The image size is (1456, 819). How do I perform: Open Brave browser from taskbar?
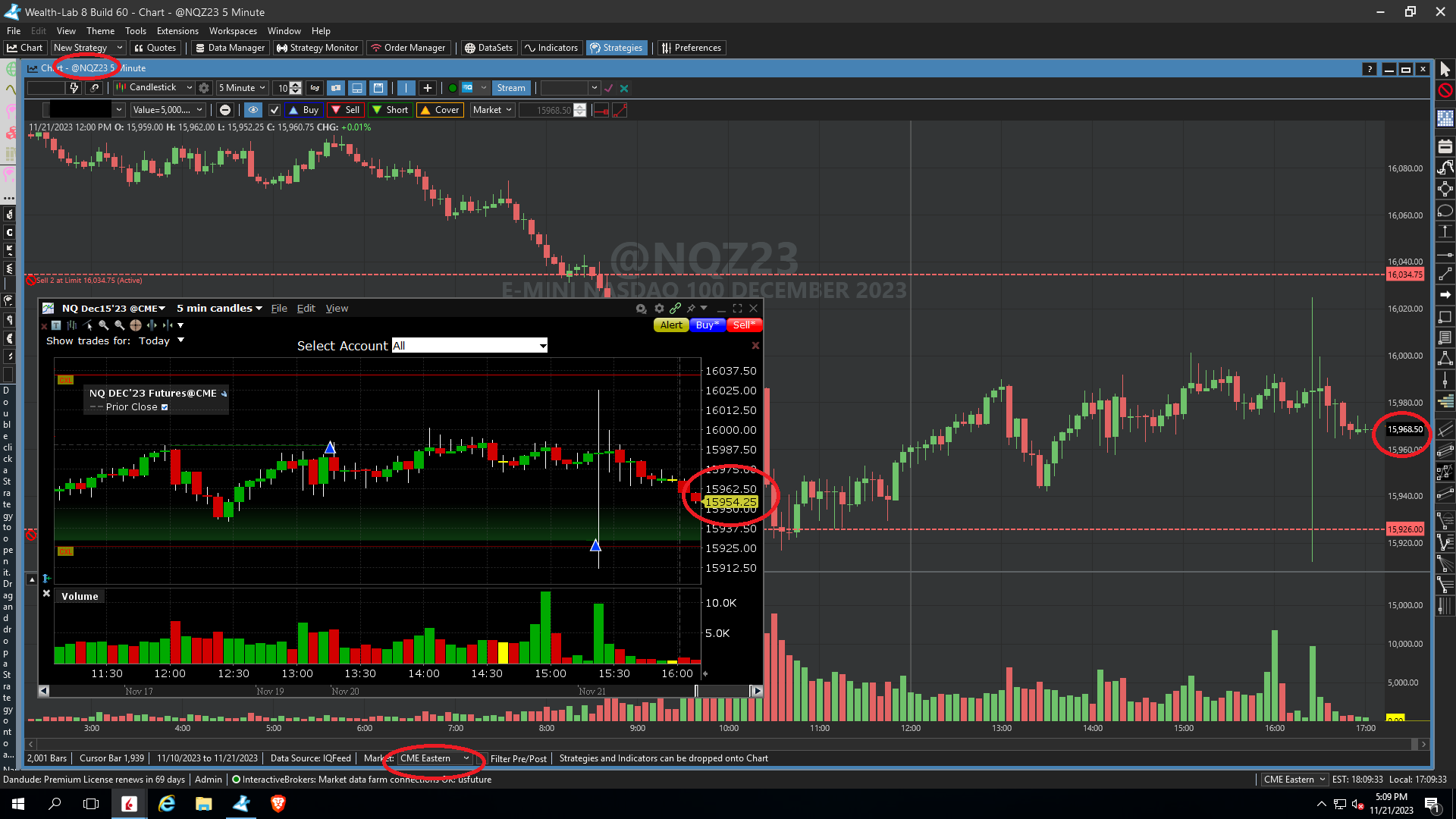pos(278,804)
